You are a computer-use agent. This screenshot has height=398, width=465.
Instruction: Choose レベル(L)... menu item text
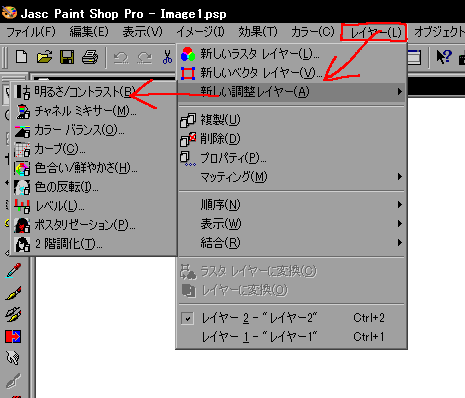(x=60, y=206)
